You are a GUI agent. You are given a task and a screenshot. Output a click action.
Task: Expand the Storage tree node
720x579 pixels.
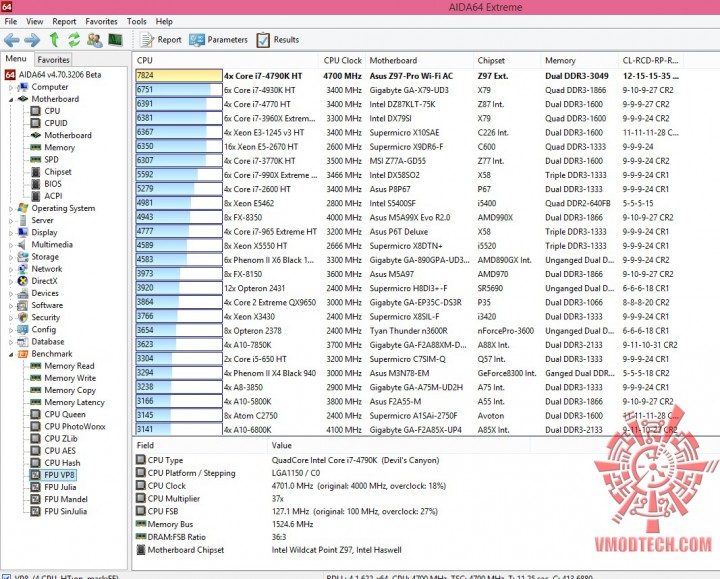click(x=11, y=257)
